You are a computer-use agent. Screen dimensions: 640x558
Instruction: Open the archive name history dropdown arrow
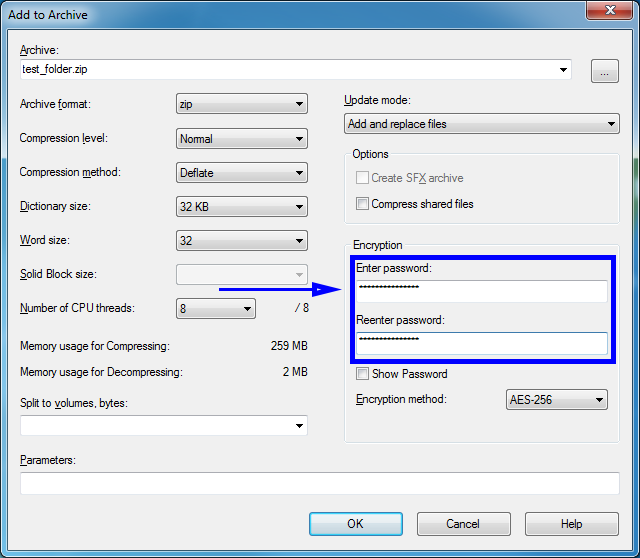(564, 71)
